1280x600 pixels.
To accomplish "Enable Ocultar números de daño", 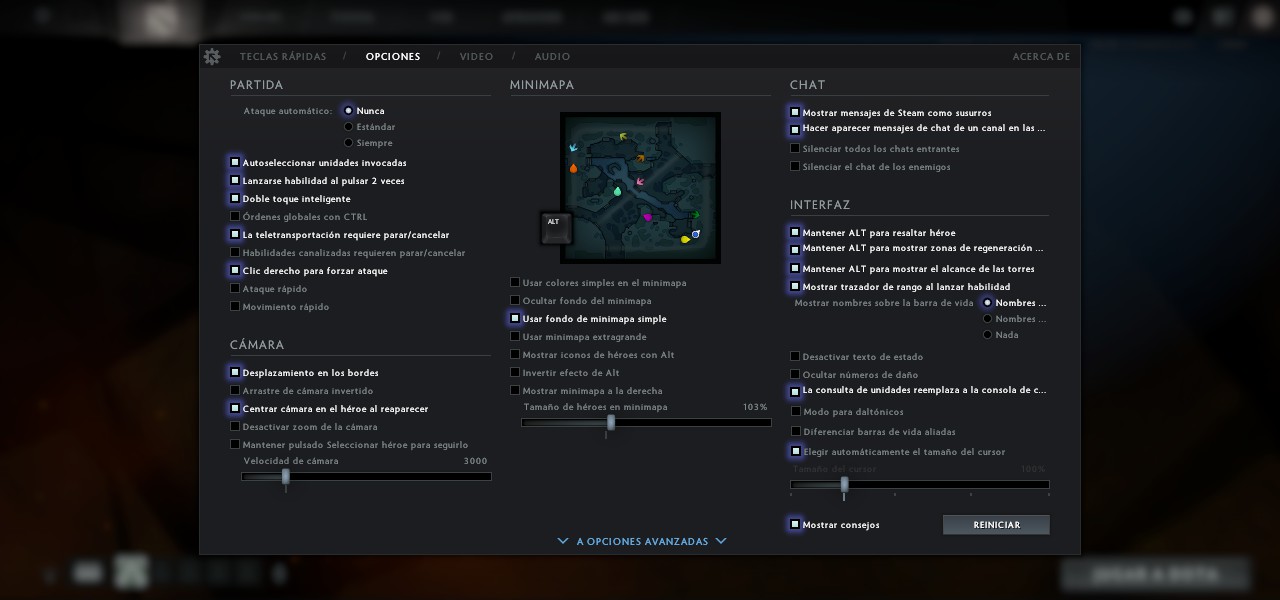I will [x=795, y=374].
